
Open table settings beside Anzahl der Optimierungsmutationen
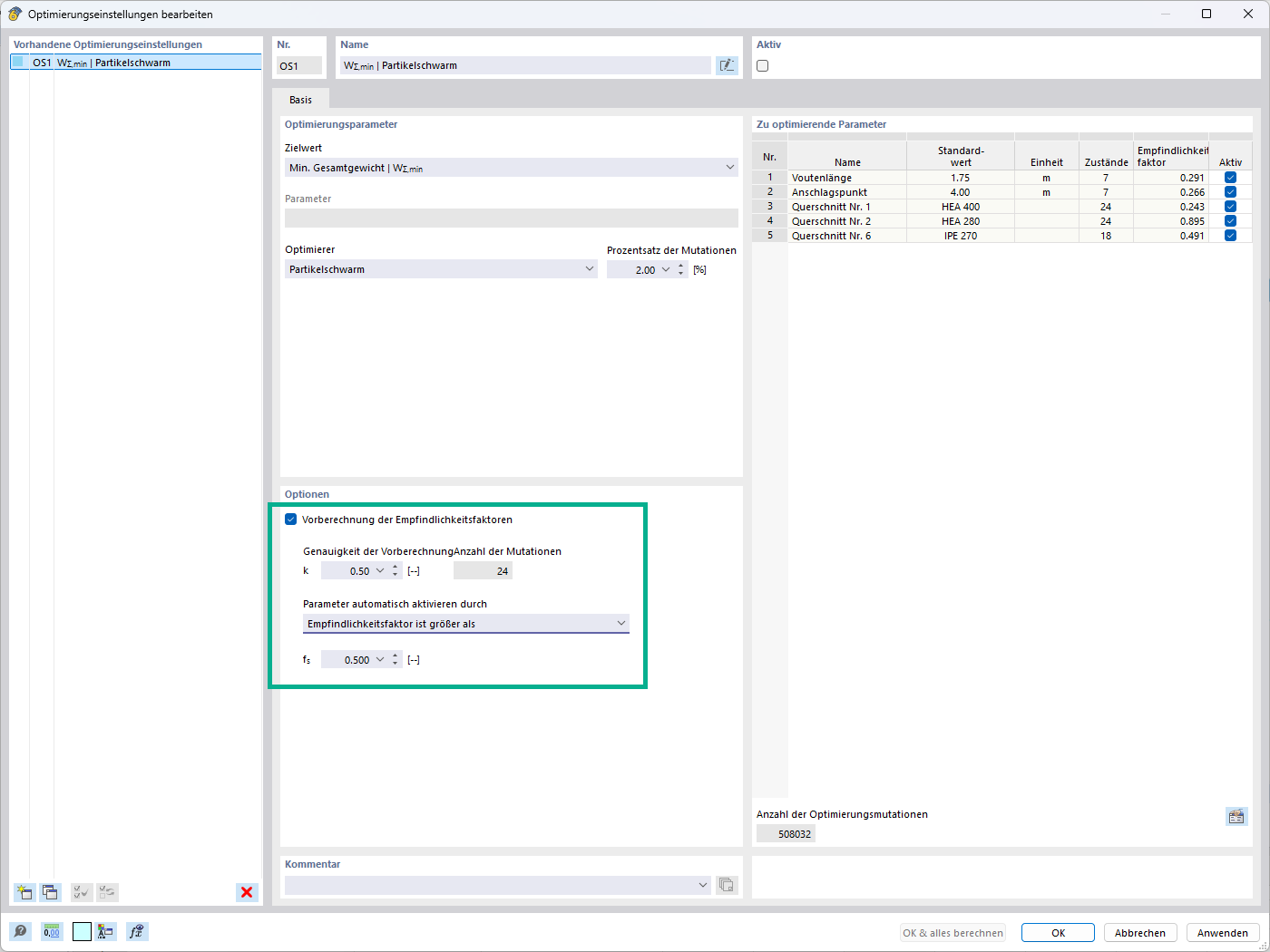pos(1236,816)
